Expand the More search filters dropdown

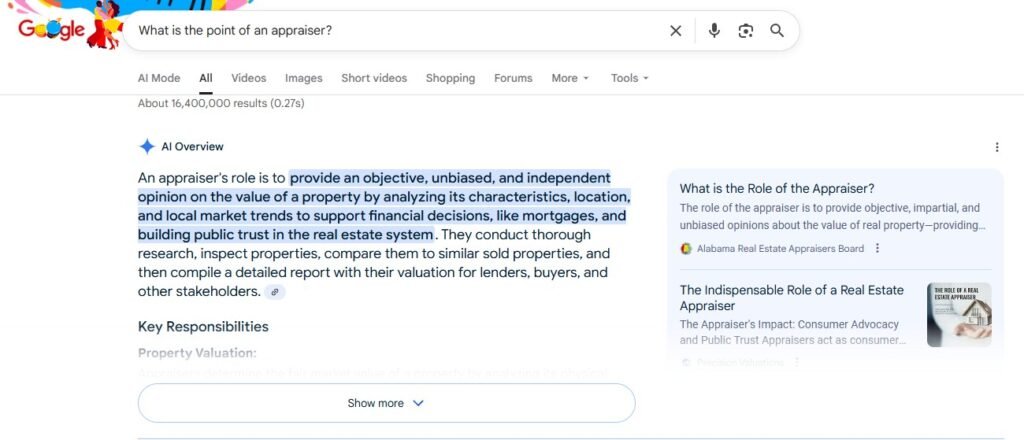570,78
